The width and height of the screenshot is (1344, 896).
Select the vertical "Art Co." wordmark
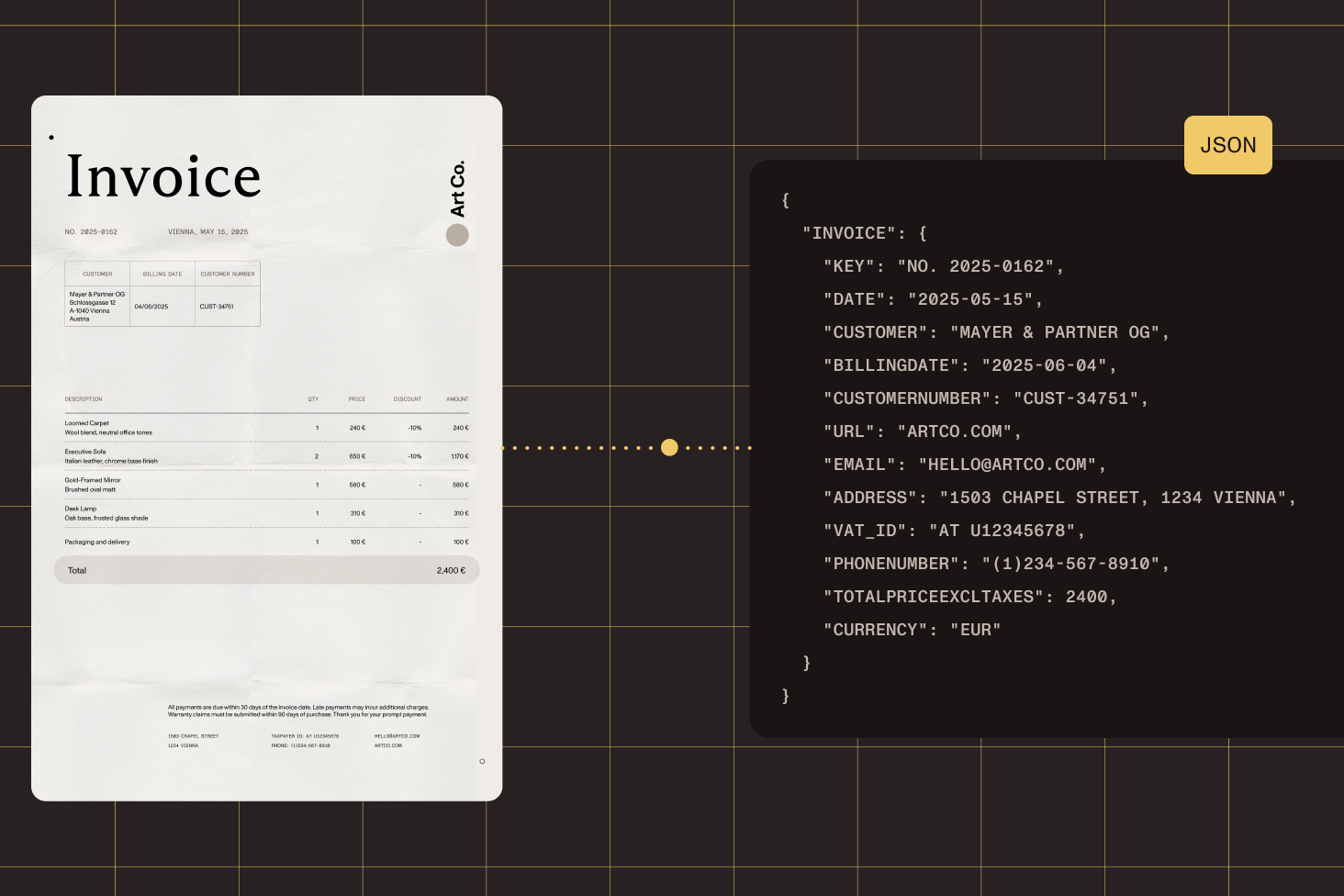pos(456,186)
